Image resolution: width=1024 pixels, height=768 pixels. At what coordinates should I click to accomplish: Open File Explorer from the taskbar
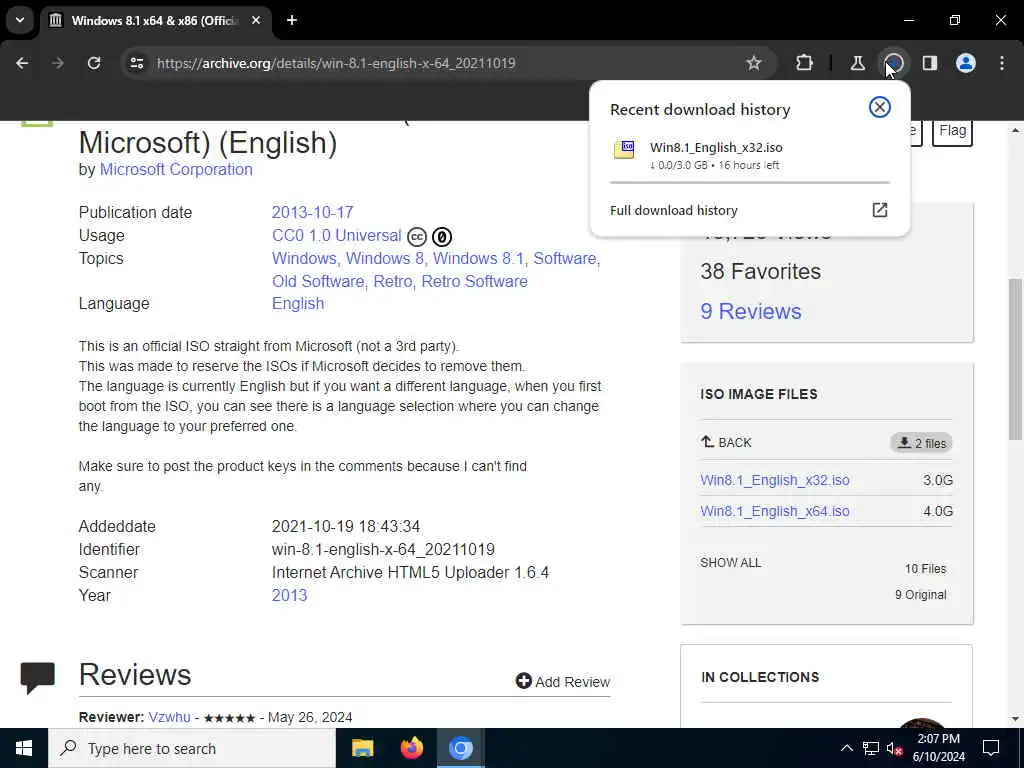point(362,748)
